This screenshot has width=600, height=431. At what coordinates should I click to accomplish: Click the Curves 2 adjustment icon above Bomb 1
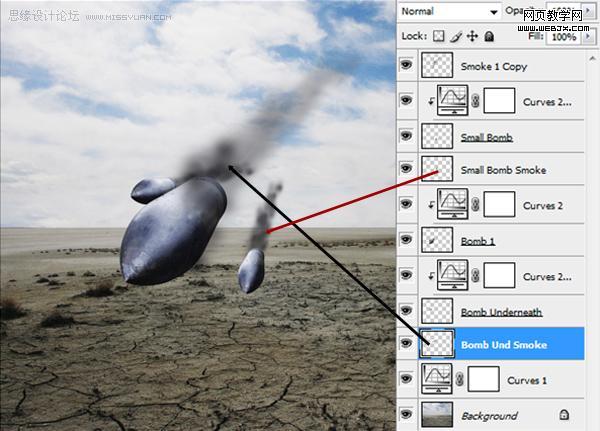point(453,204)
